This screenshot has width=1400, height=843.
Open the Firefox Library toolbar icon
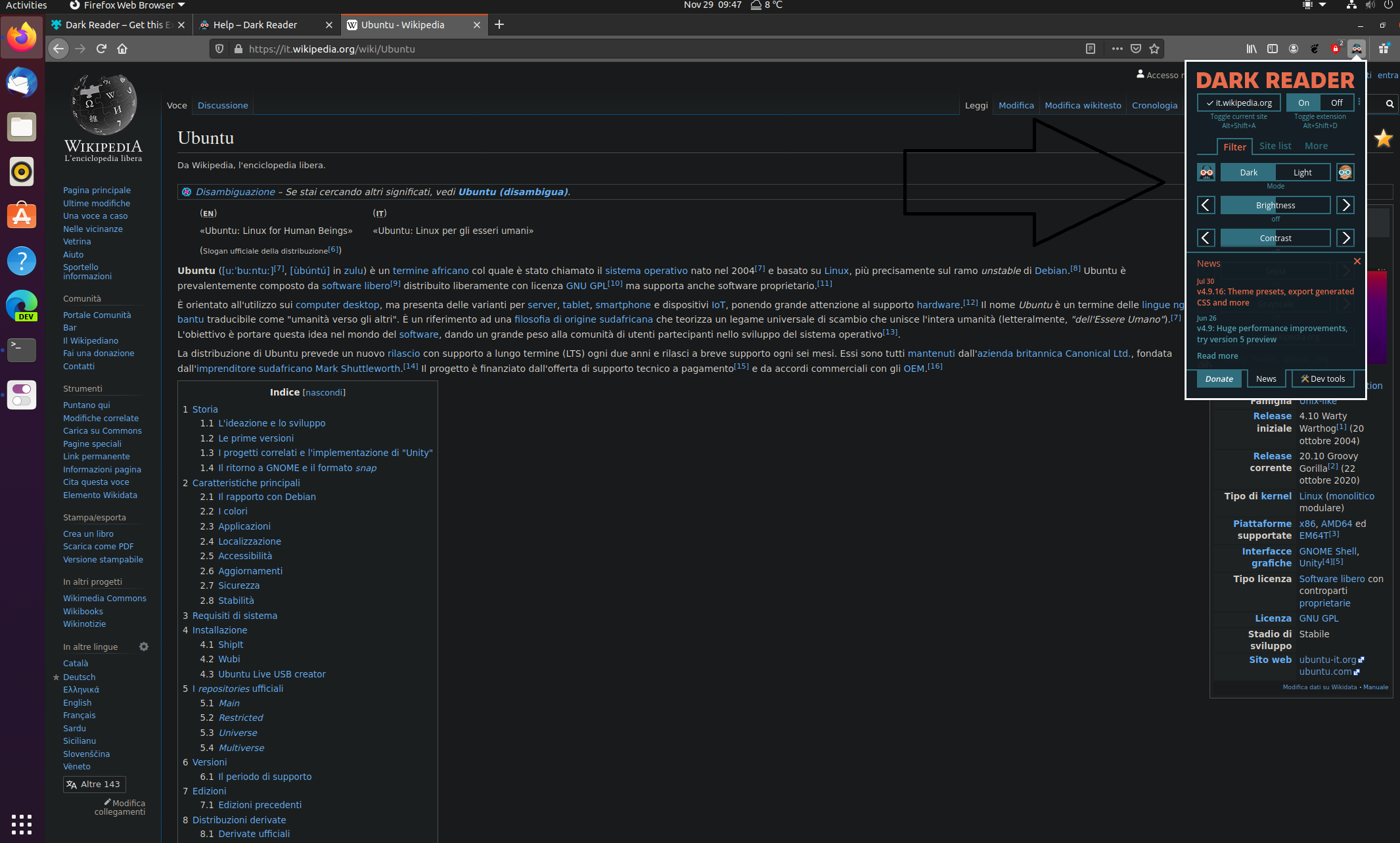(1251, 49)
